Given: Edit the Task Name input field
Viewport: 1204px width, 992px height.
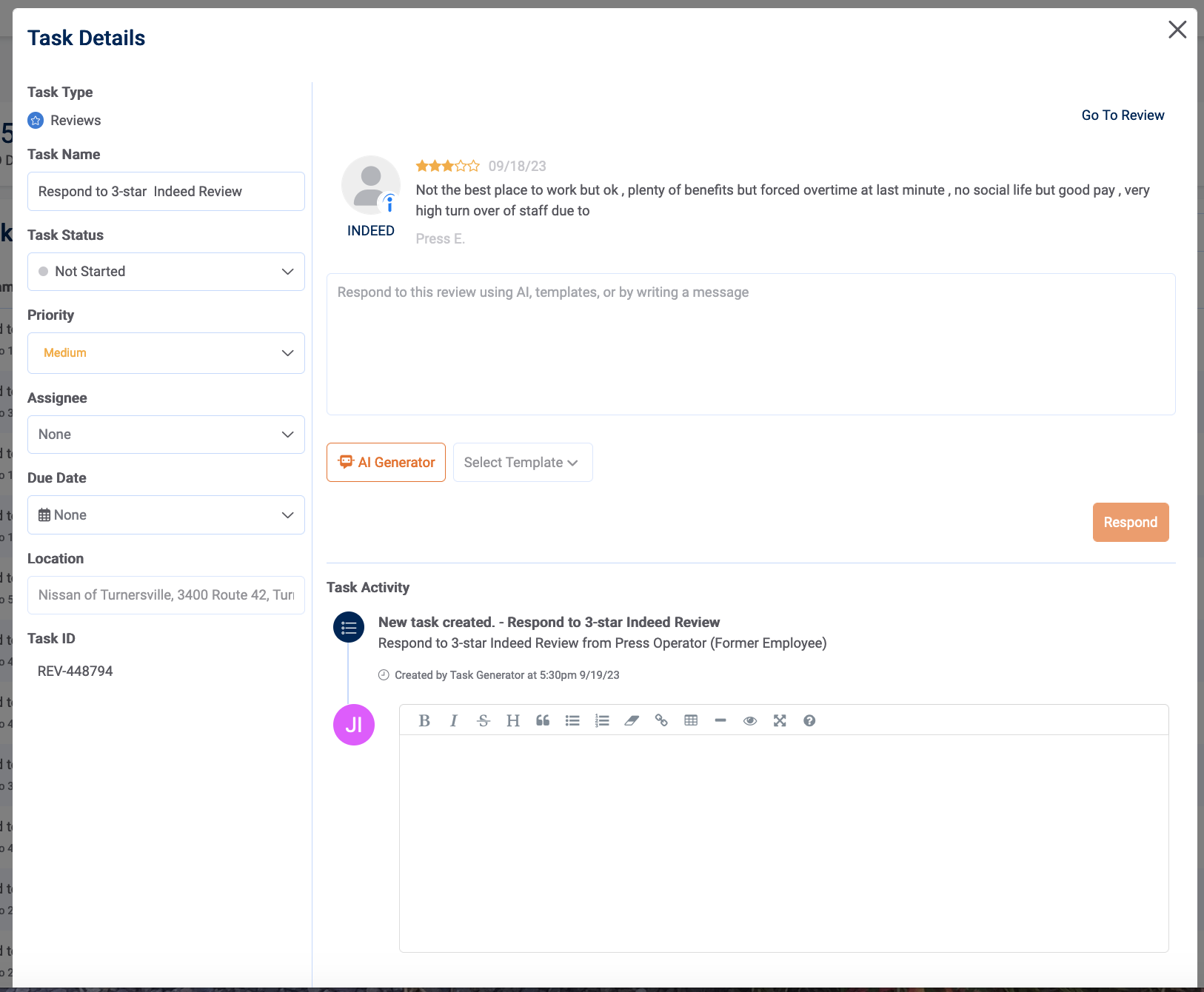Looking at the screenshot, I should (x=166, y=191).
